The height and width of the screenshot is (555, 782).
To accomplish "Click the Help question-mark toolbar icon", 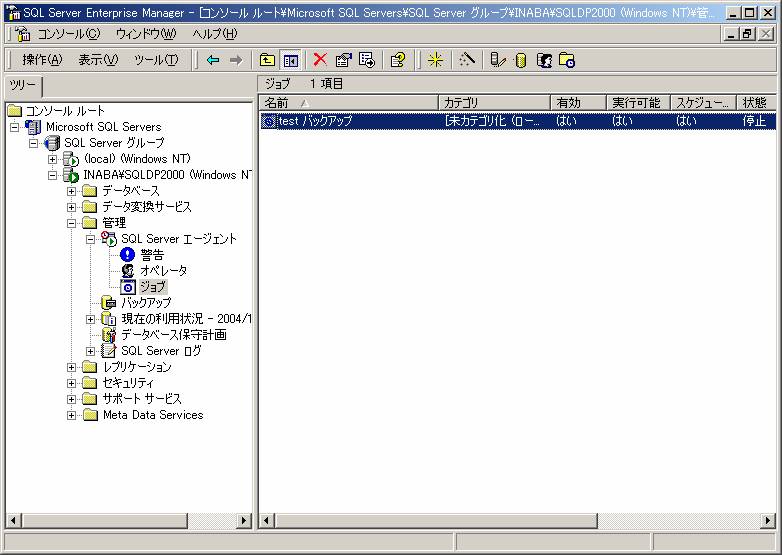I will pyautogui.click(x=397, y=60).
